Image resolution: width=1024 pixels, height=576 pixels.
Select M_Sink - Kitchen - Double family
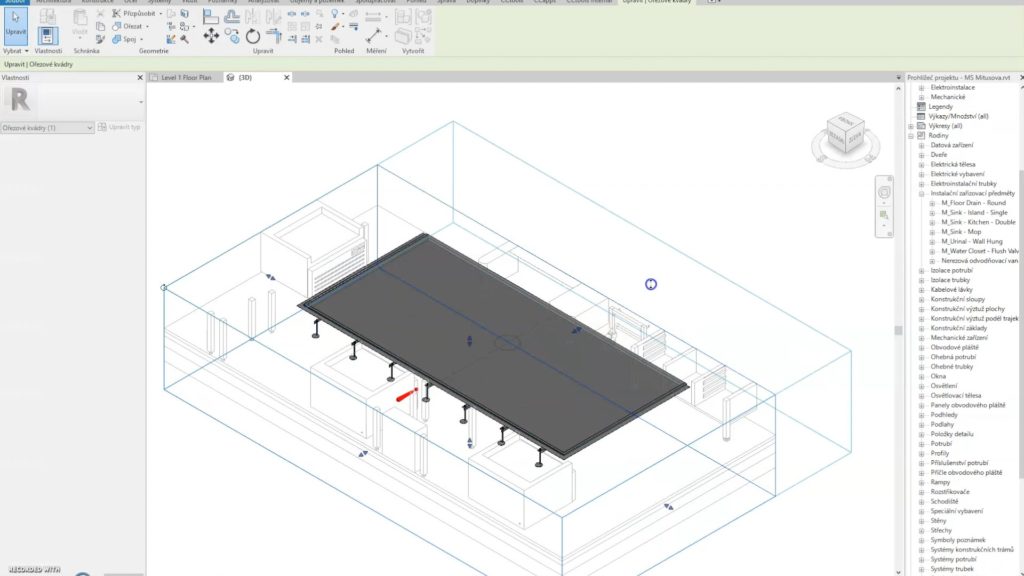pyautogui.click(x=977, y=222)
